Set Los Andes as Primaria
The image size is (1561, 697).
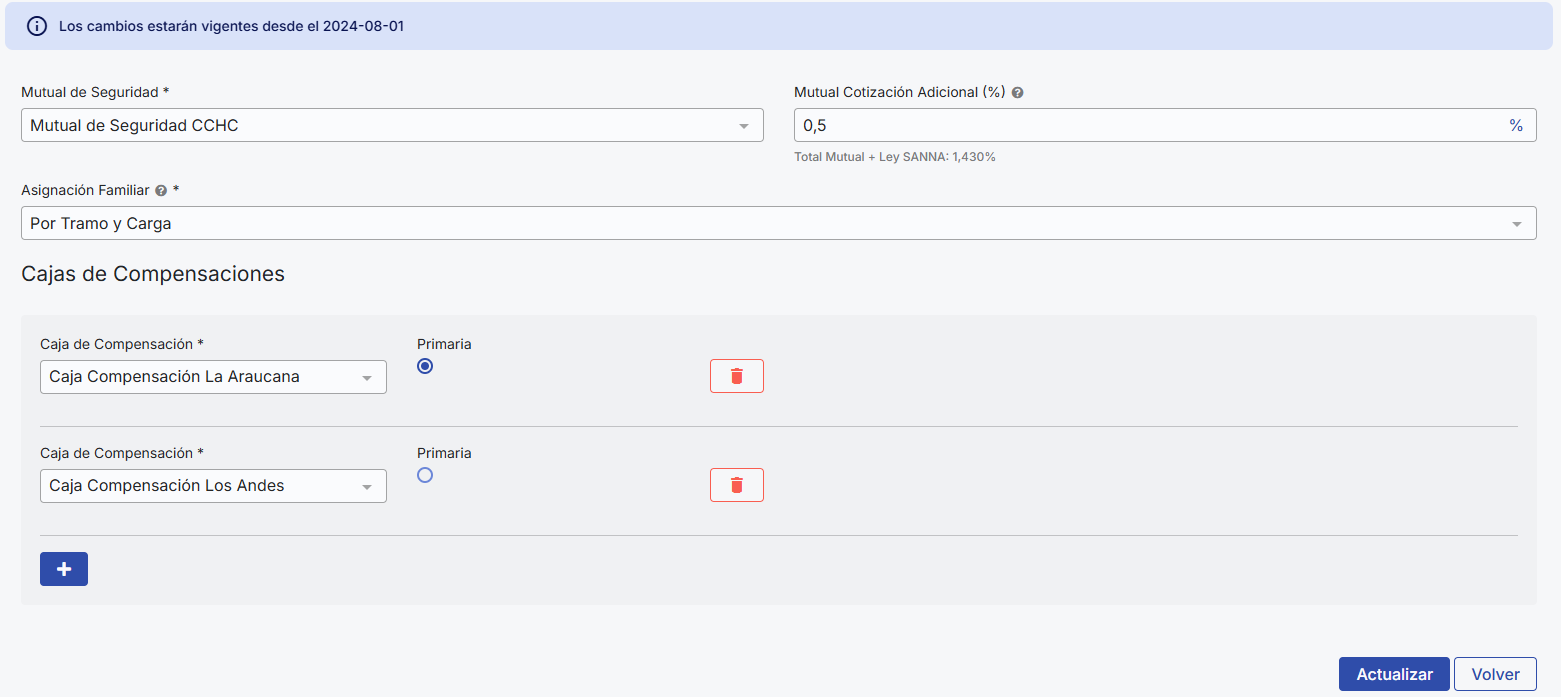(425, 475)
